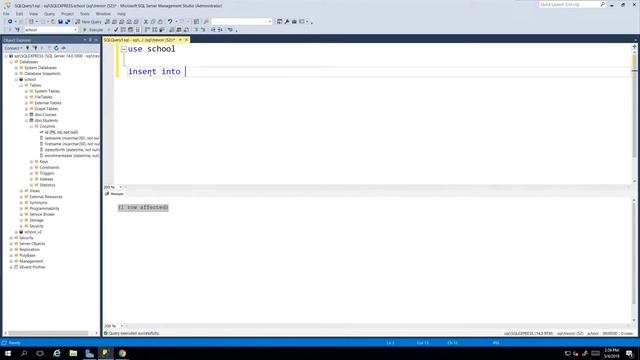Select the dateofbirth column
Screen dimensions: 640x360
(x=72, y=150)
